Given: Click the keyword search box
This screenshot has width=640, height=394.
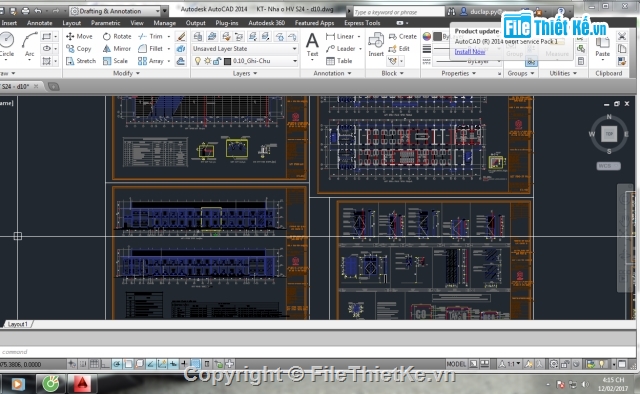Looking at the screenshot, I should tap(398, 12).
